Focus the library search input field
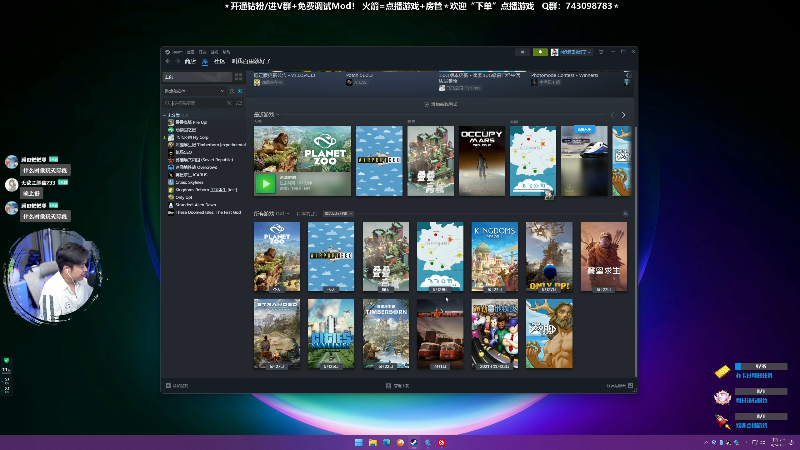800x450 pixels. tap(198, 103)
